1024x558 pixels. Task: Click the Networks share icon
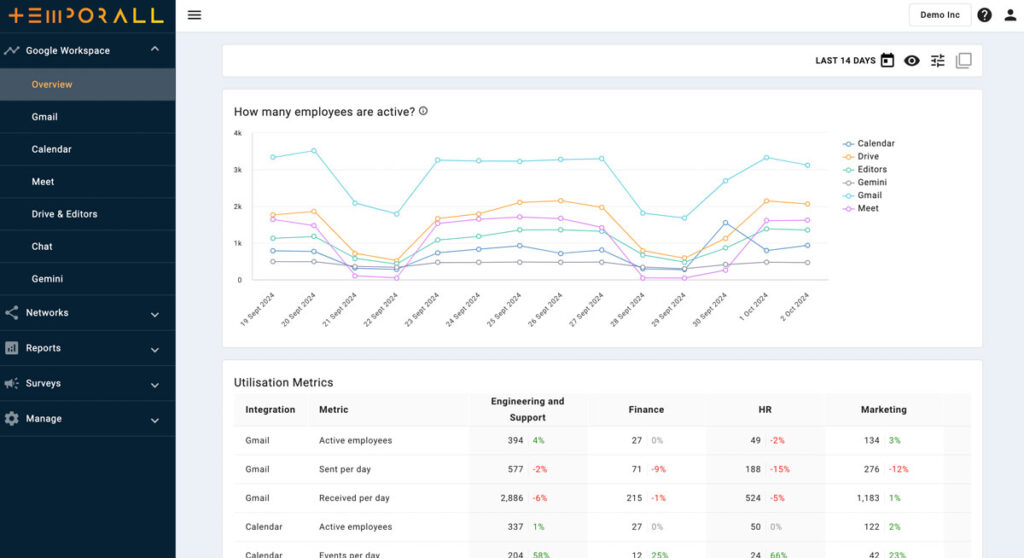[12, 312]
